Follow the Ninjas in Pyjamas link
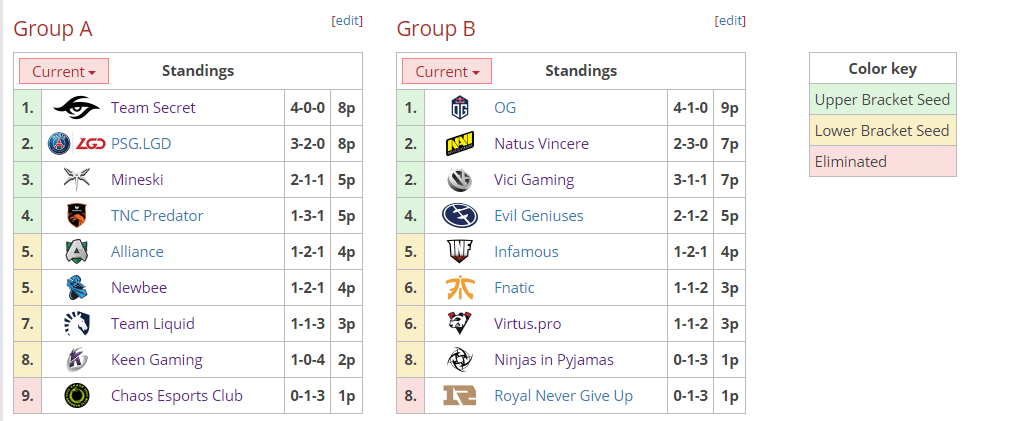 554,360
